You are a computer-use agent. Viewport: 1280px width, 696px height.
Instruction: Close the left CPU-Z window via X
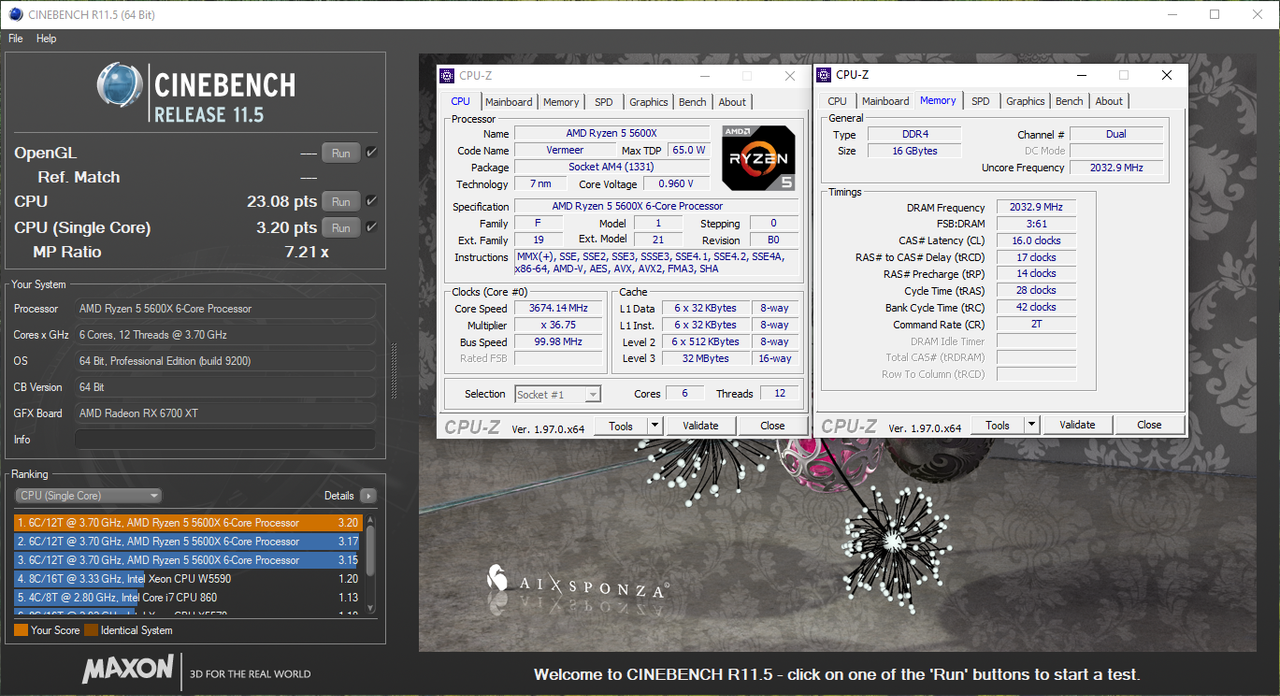790,76
